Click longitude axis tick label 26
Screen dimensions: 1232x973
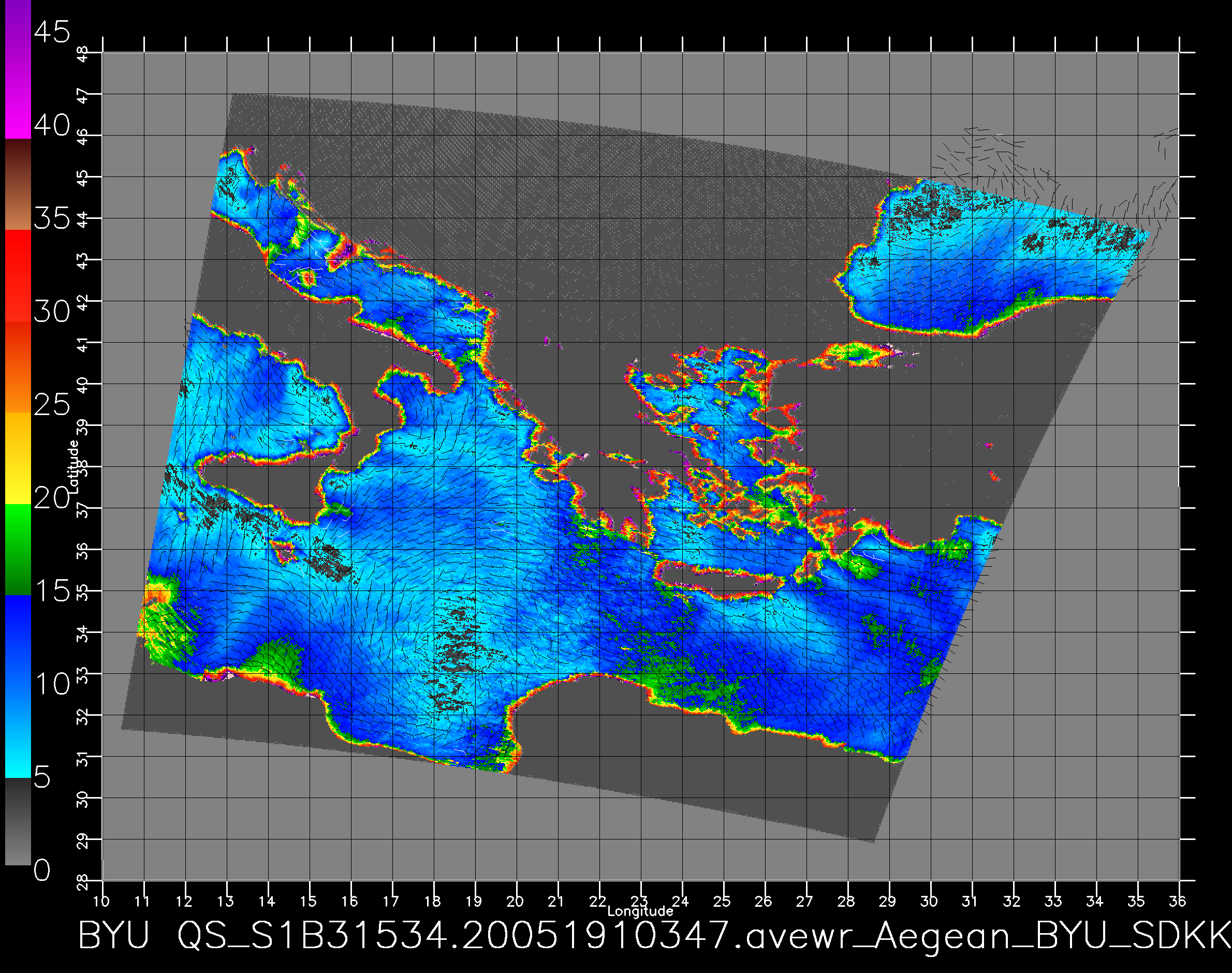pos(764,901)
